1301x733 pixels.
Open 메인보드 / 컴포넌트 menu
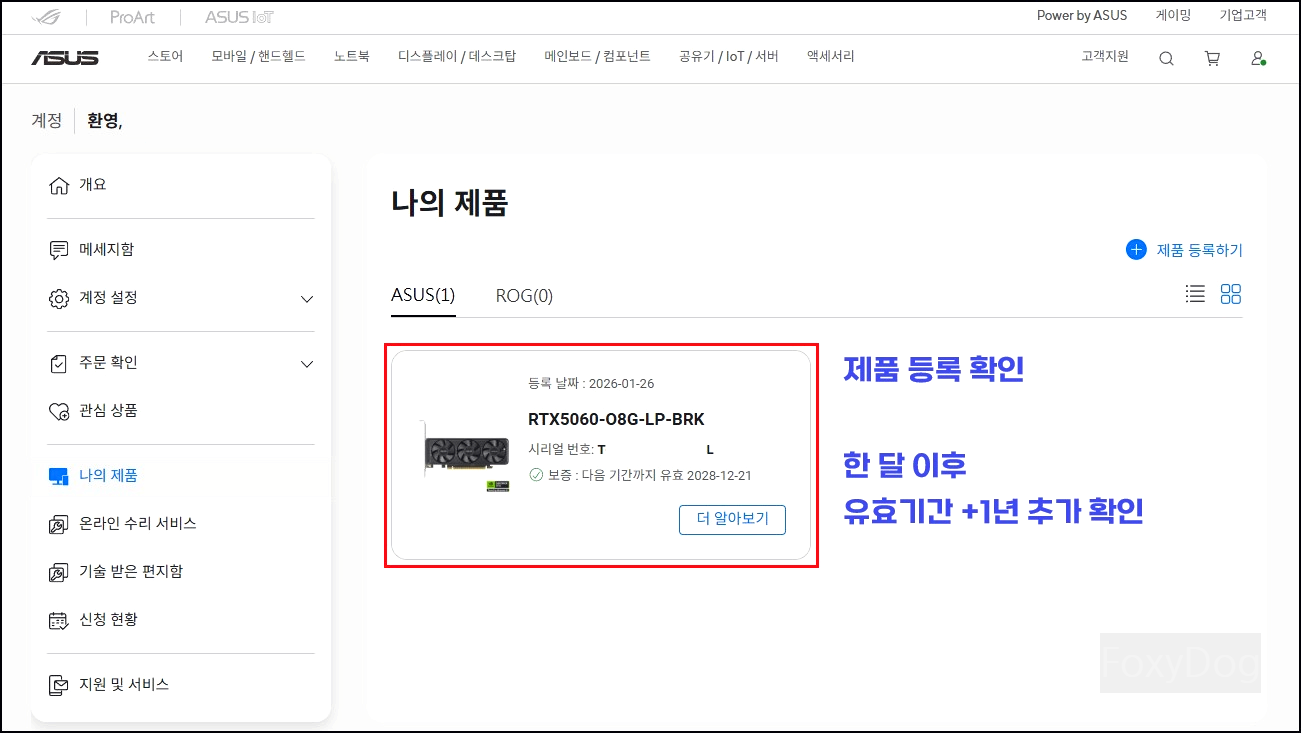pos(597,57)
